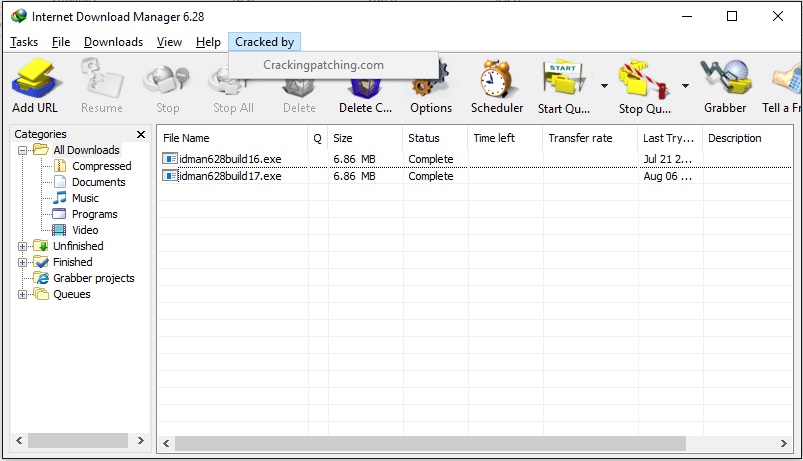The height and width of the screenshot is (461, 803).
Task: Click the Cracked by menu
Action: click(264, 42)
